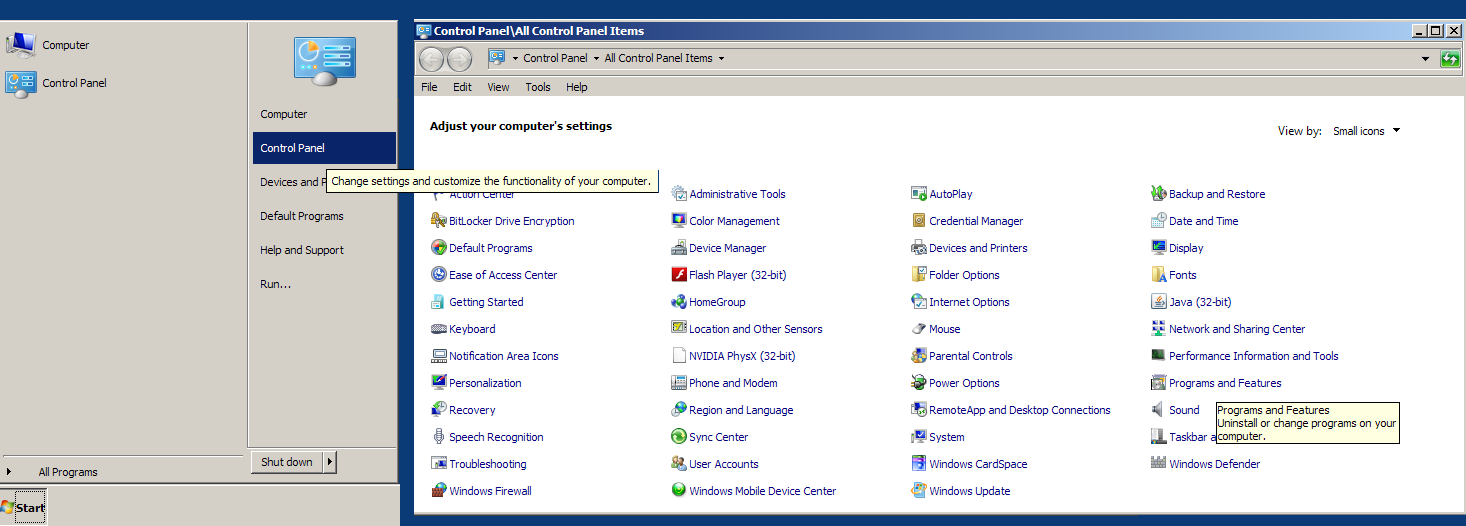Viewport: 1466px width, 526px height.
Task: Click the Sync Center icon
Action: [679, 437]
